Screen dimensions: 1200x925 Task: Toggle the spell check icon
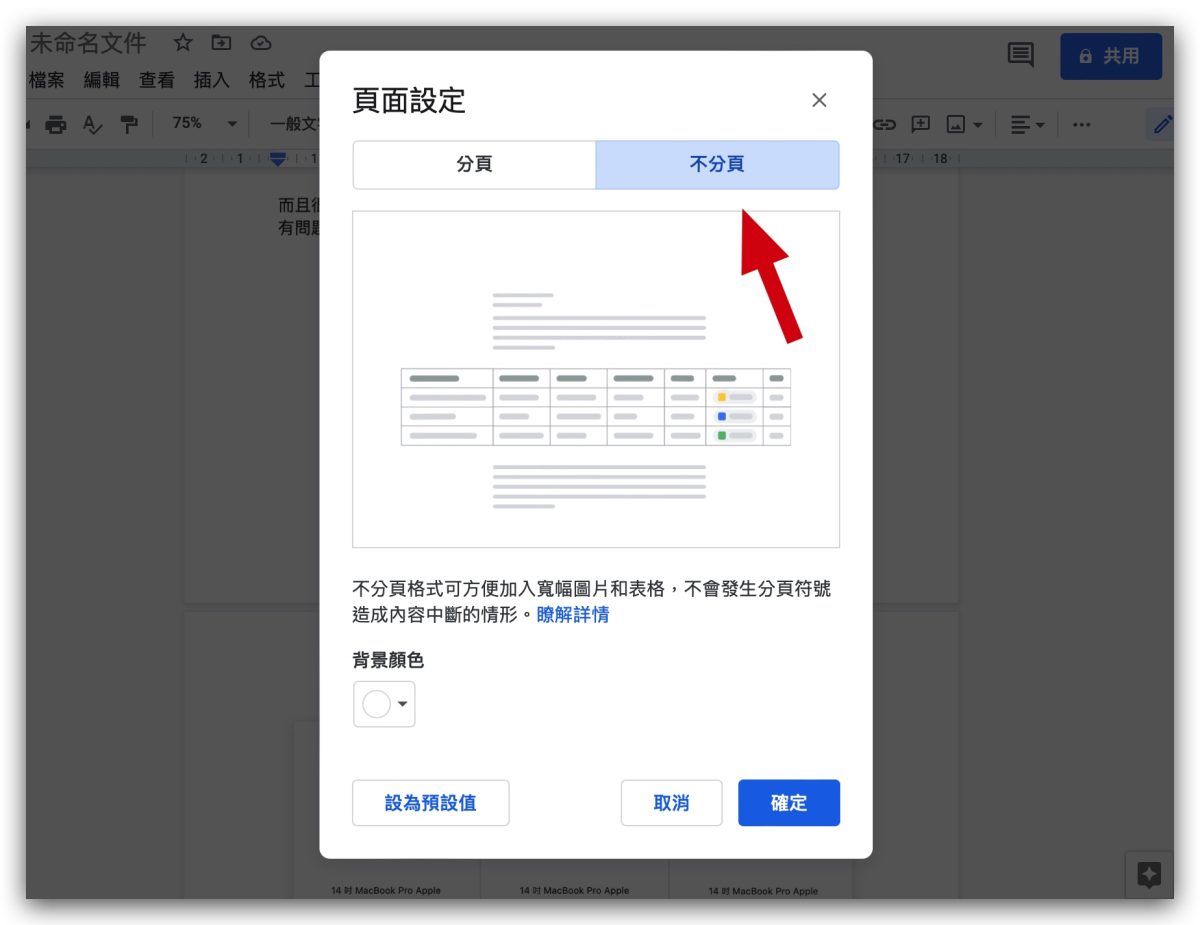point(92,124)
